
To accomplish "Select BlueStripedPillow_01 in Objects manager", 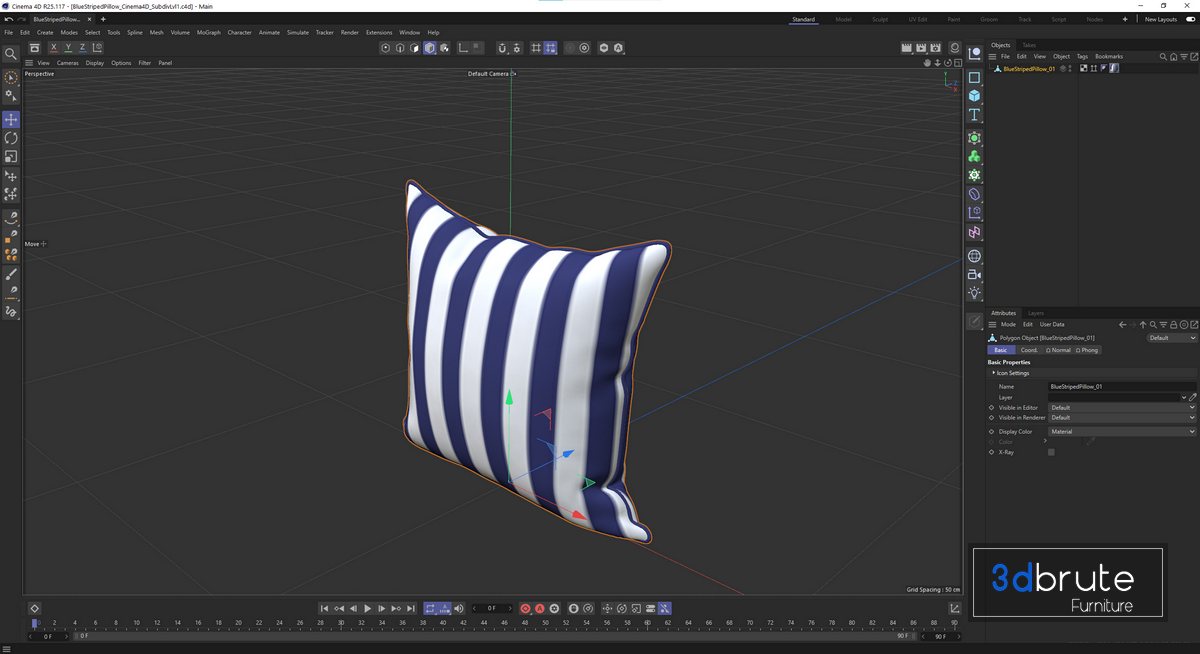I will [x=1028, y=69].
